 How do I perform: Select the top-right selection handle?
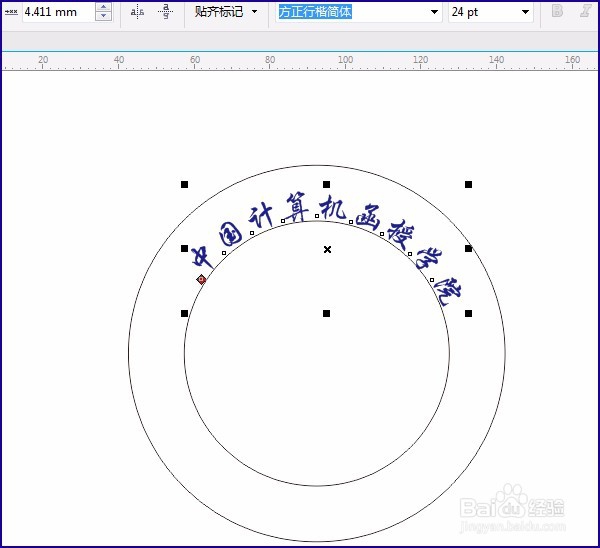[x=468, y=184]
